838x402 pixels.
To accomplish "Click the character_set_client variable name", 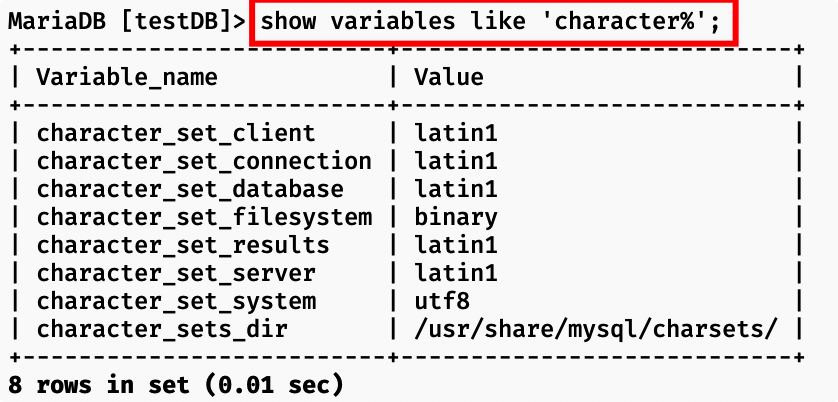I will pyautogui.click(x=176, y=134).
